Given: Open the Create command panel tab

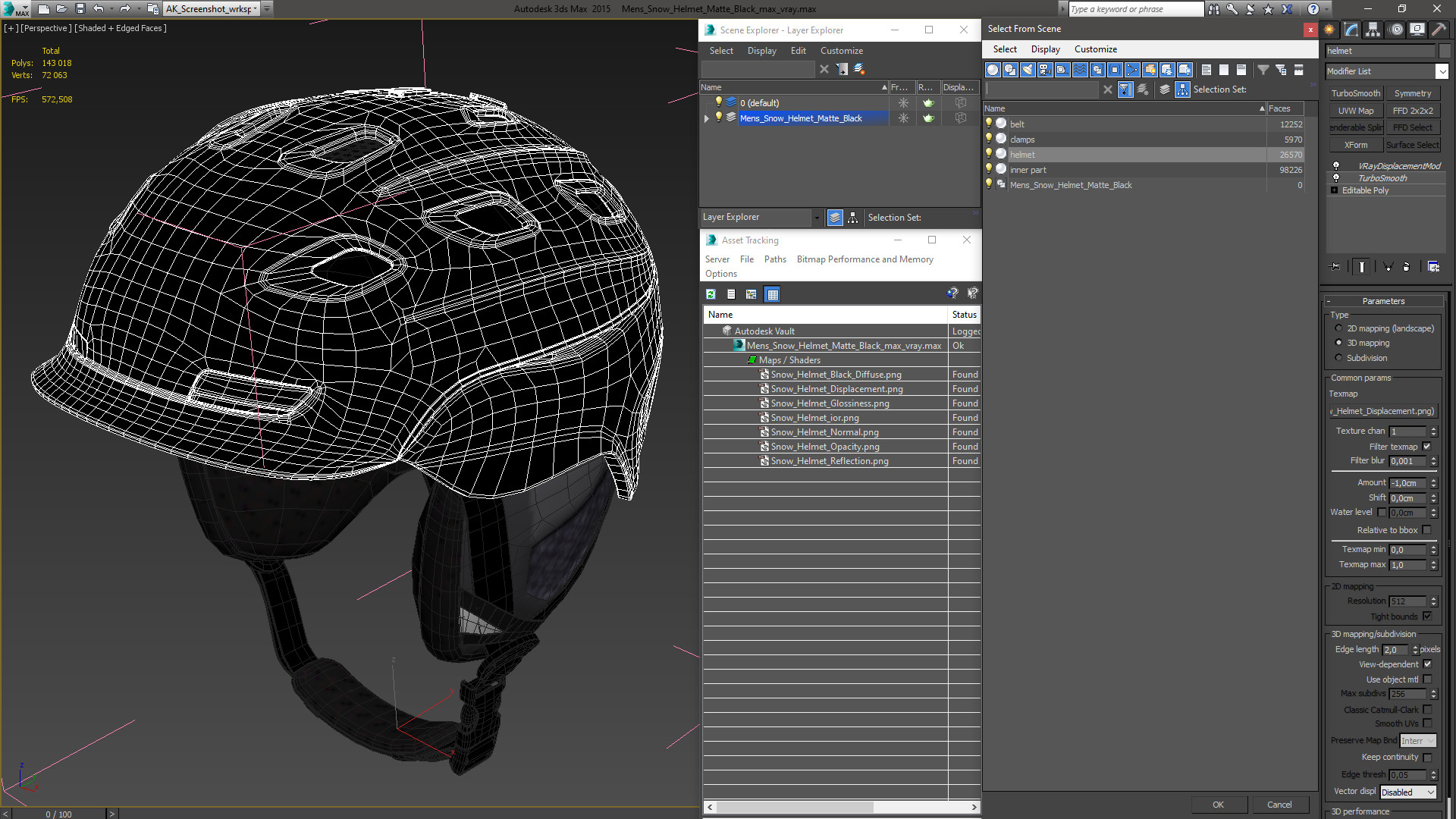Looking at the screenshot, I should (x=1329, y=30).
